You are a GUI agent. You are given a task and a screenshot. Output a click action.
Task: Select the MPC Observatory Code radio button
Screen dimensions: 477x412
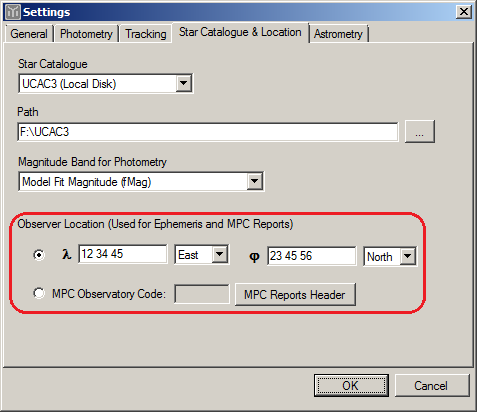tap(39, 294)
